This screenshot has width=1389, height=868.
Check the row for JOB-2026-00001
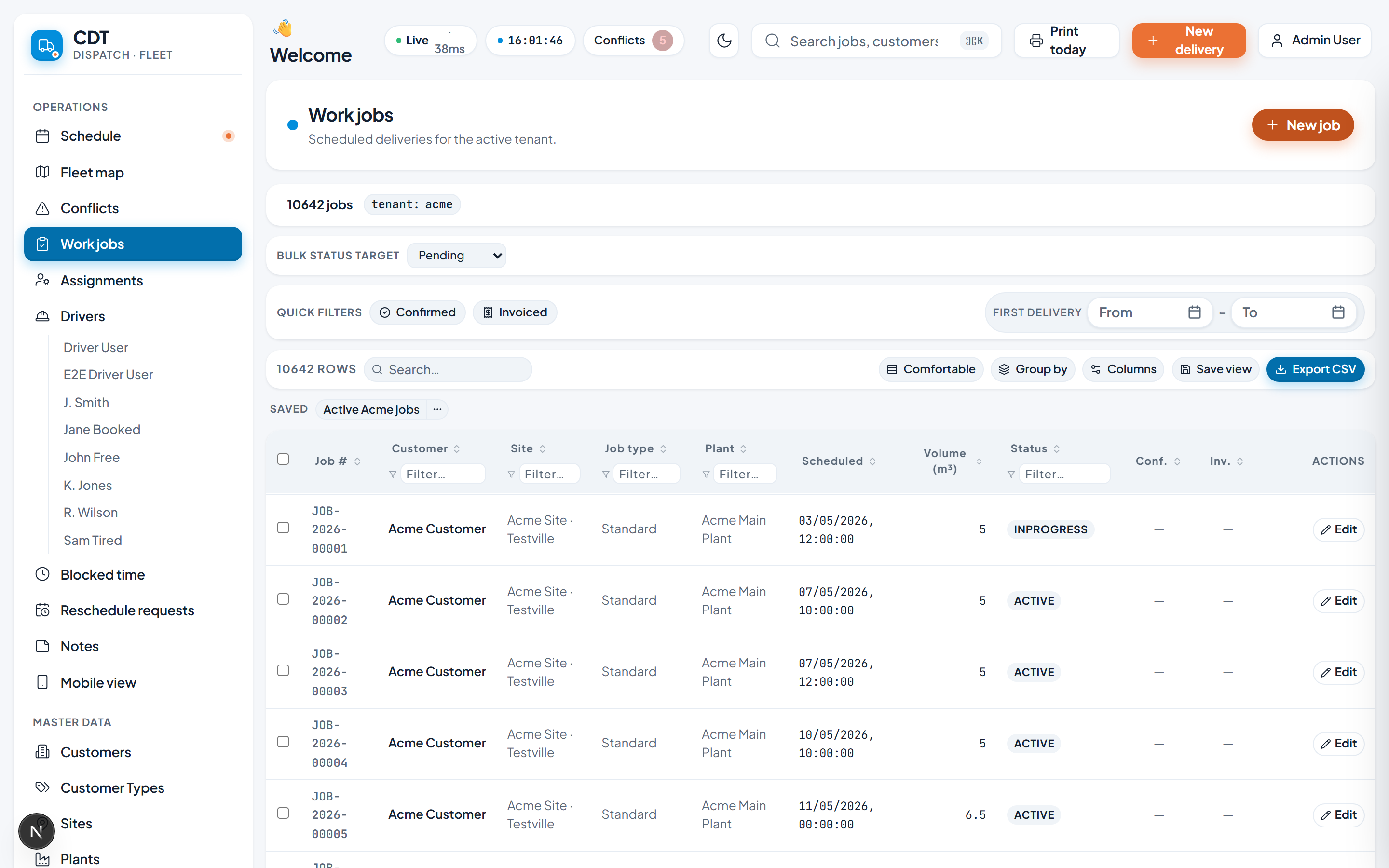tap(283, 528)
